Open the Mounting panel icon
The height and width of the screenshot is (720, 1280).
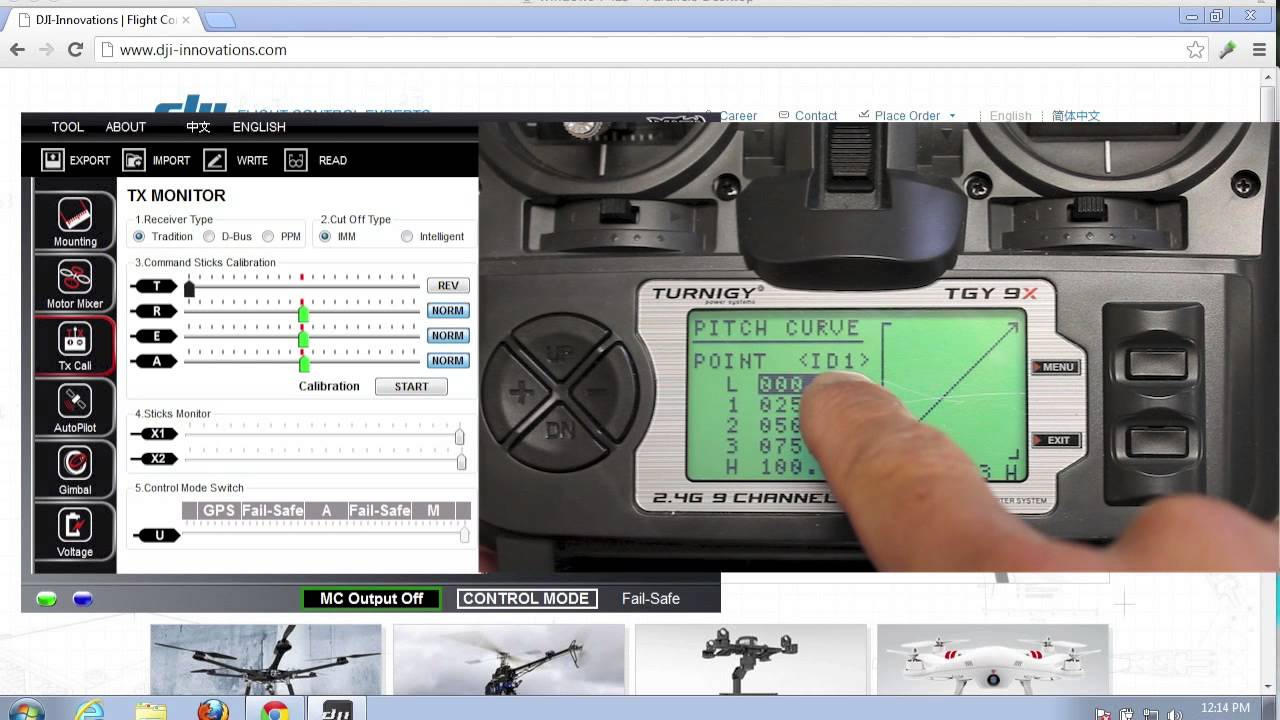coord(75,222)
